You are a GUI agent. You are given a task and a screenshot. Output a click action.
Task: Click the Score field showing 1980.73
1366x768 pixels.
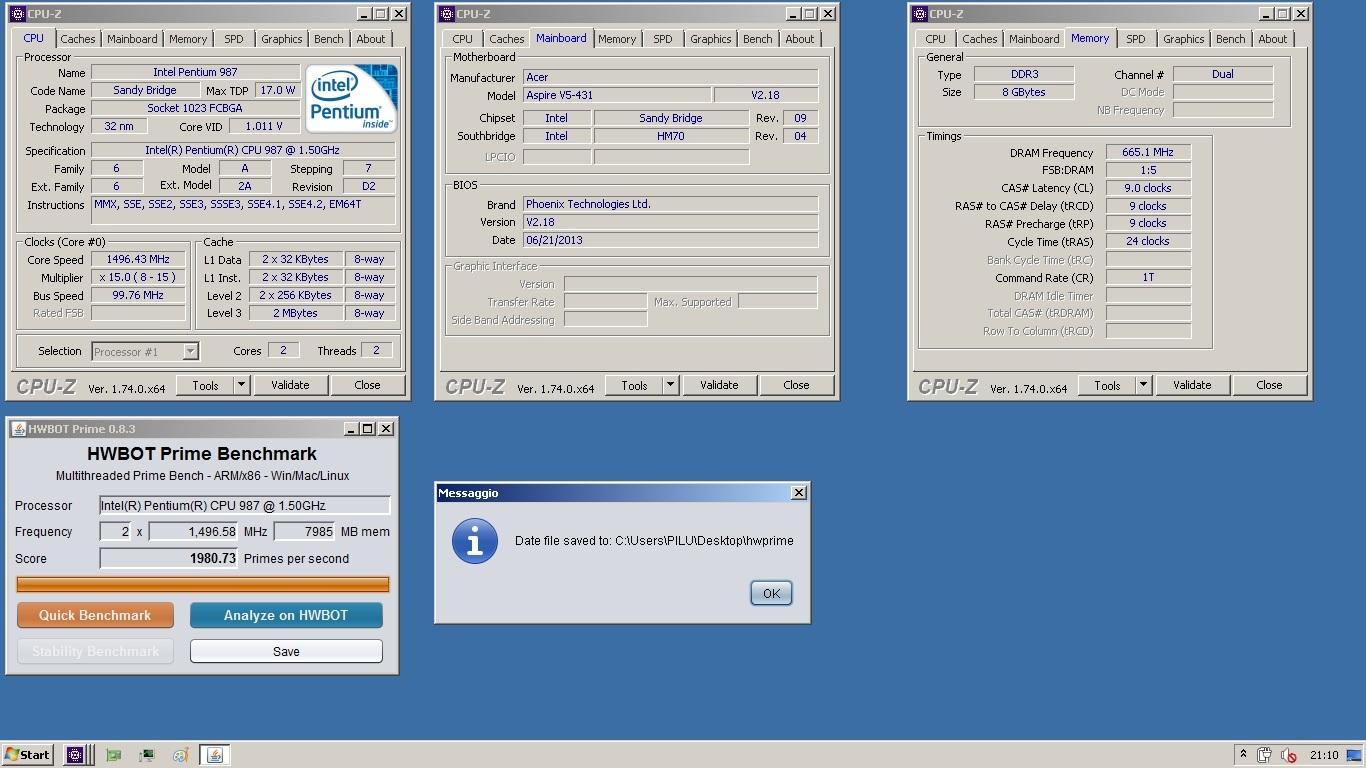(x=169, y=558)
